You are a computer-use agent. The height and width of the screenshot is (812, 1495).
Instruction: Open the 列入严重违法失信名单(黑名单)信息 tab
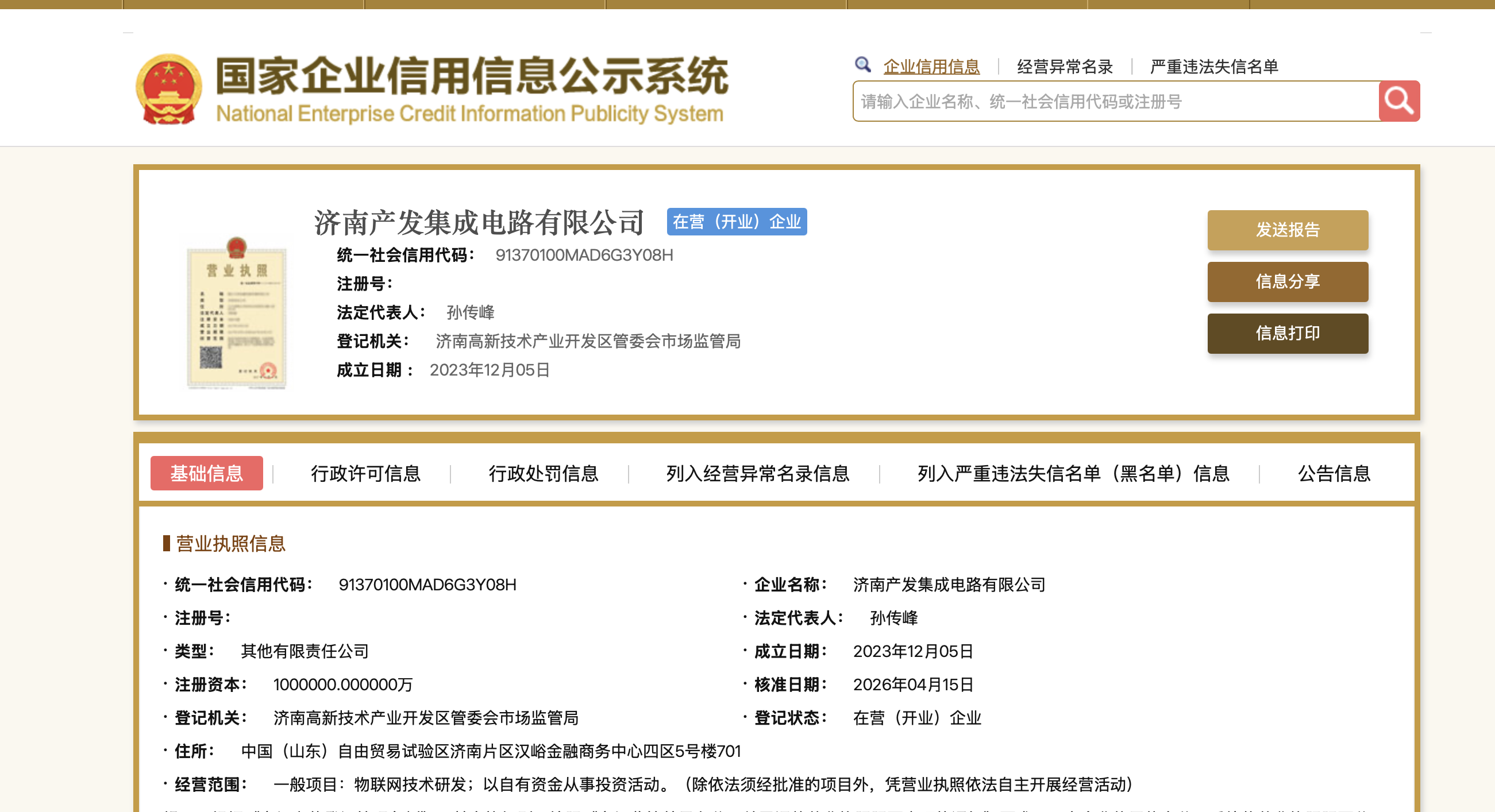1073,473
